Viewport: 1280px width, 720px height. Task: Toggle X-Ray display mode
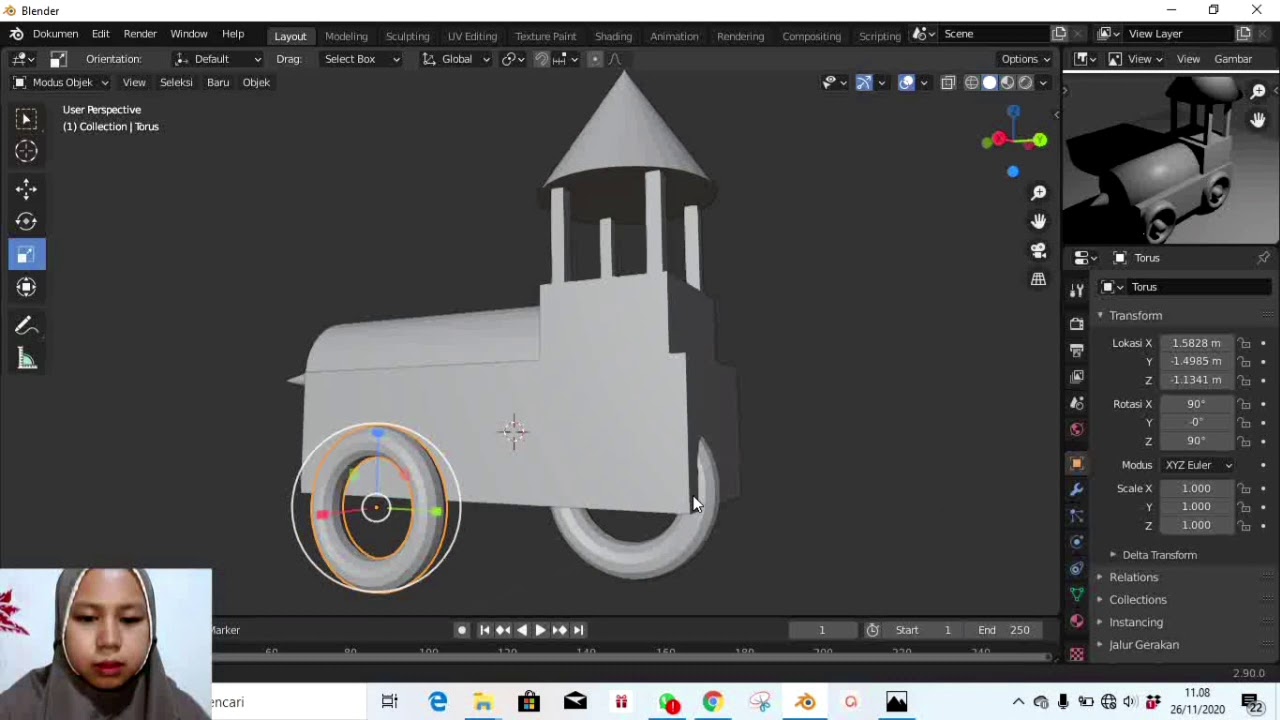948,83
